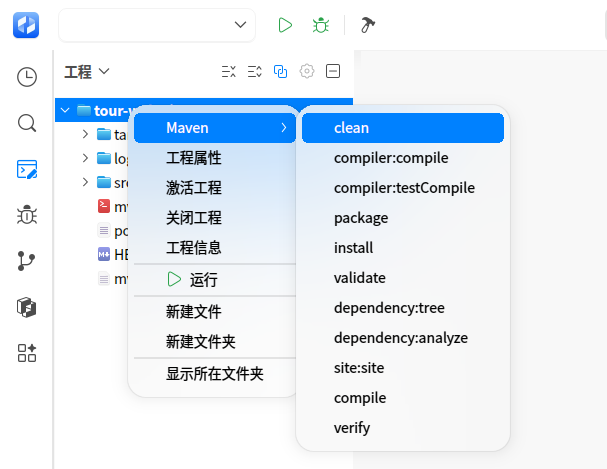Run Maven site:site goal
The height and width of the screenshot is (469, 607).
point(403,368)
